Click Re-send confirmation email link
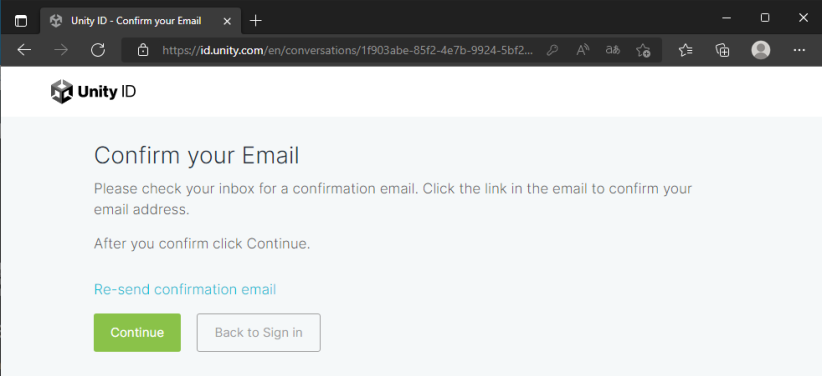This screenshot has width=822, height=376. tap(185, 289)
